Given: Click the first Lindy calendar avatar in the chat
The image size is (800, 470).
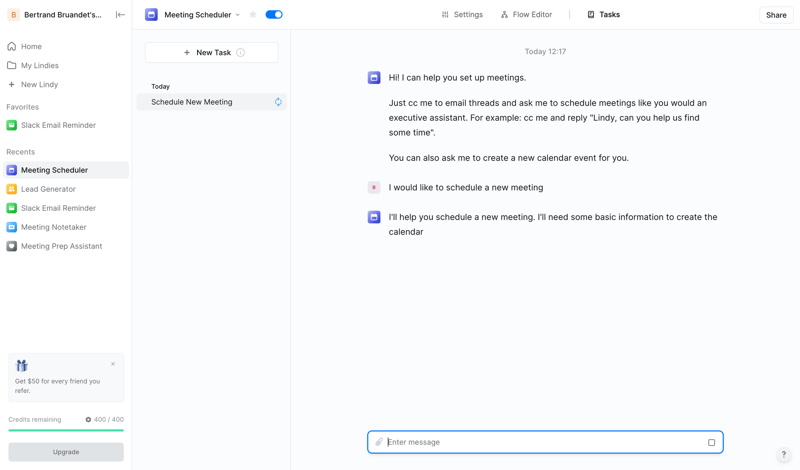Looking at the screenshot, I should click(374, 78).
